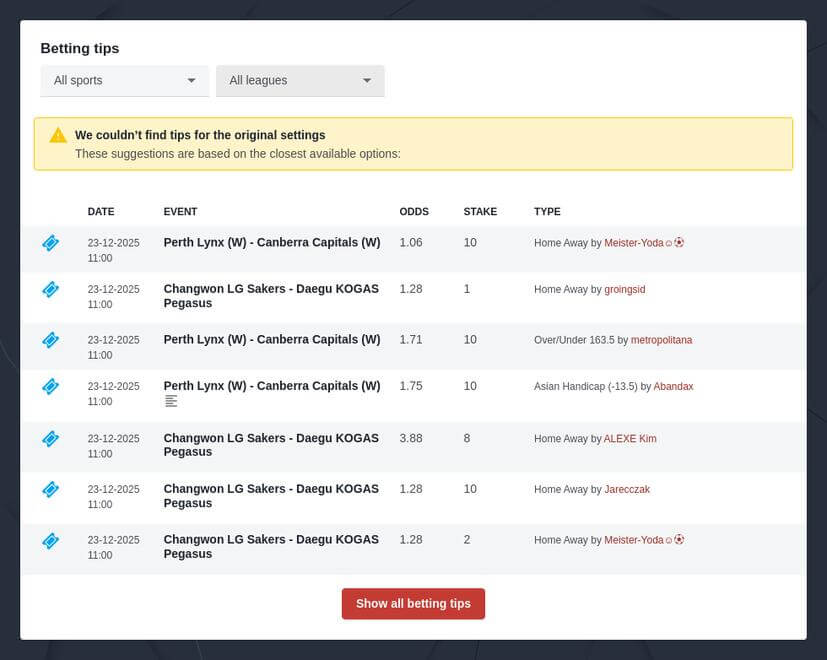Click ticket icon for Over/Under 163.5 tip
This screenshot has width=827, height=660.
pos(50,340)
